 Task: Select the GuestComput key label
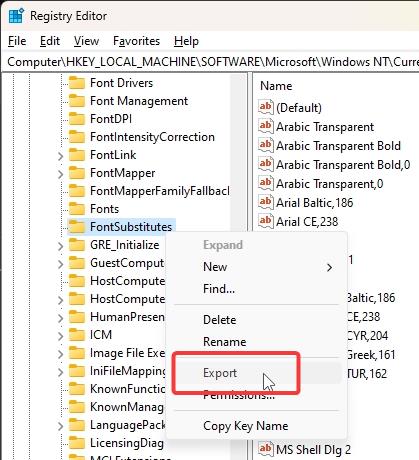click(x=127, y=263)
